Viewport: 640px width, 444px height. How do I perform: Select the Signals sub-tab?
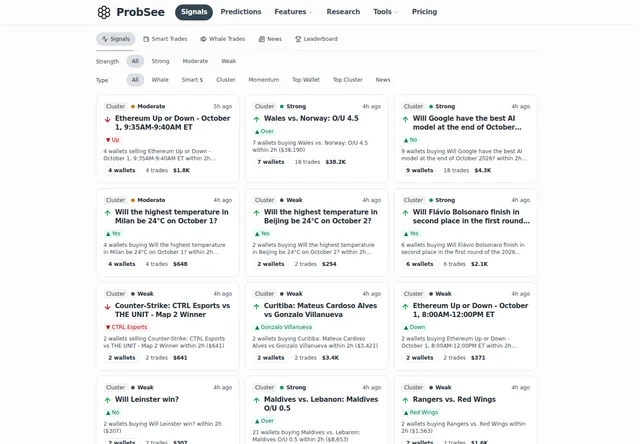click(x=116, y=39)
